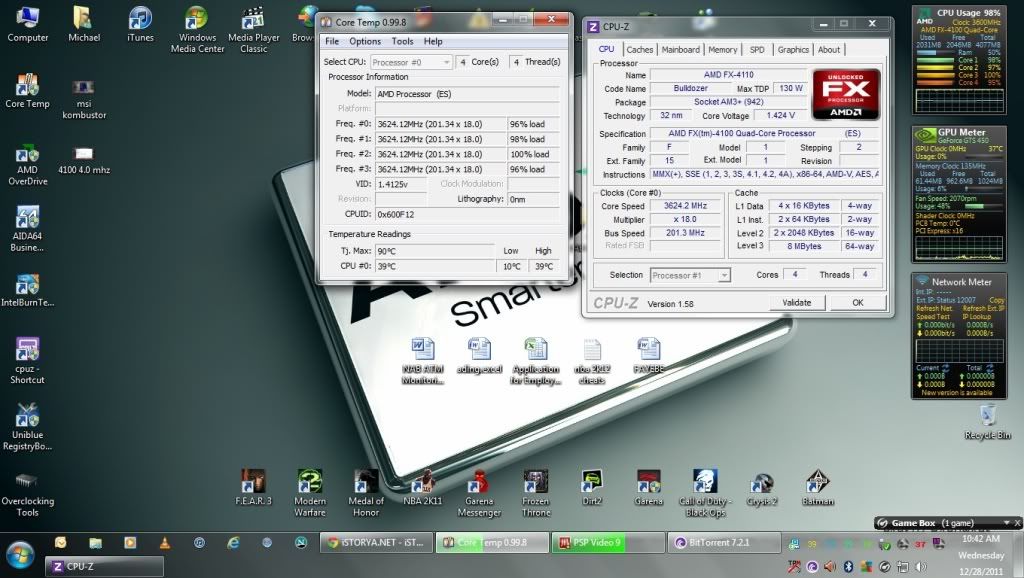
Task: Open the Windows Start menu
Action: pyautogui.click(x=20, y=555)
